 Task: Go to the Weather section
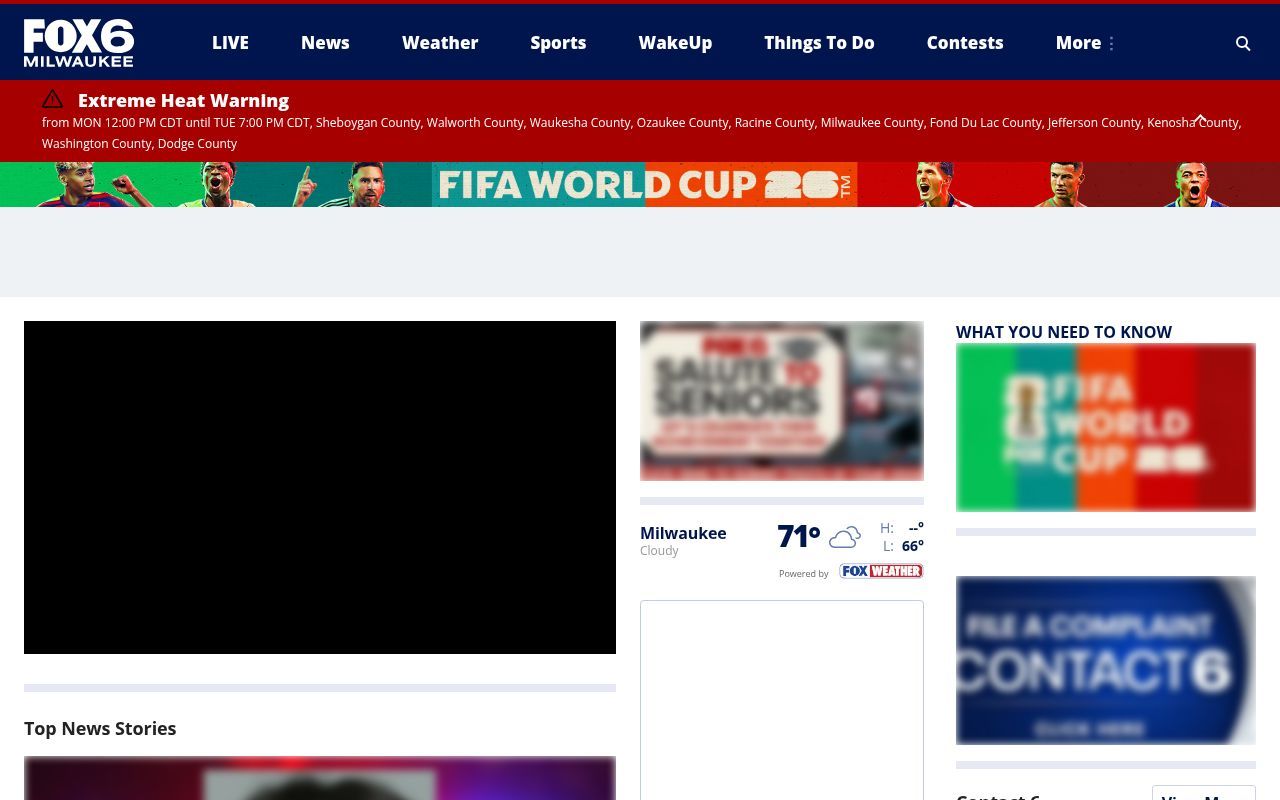tap(440, 43)
